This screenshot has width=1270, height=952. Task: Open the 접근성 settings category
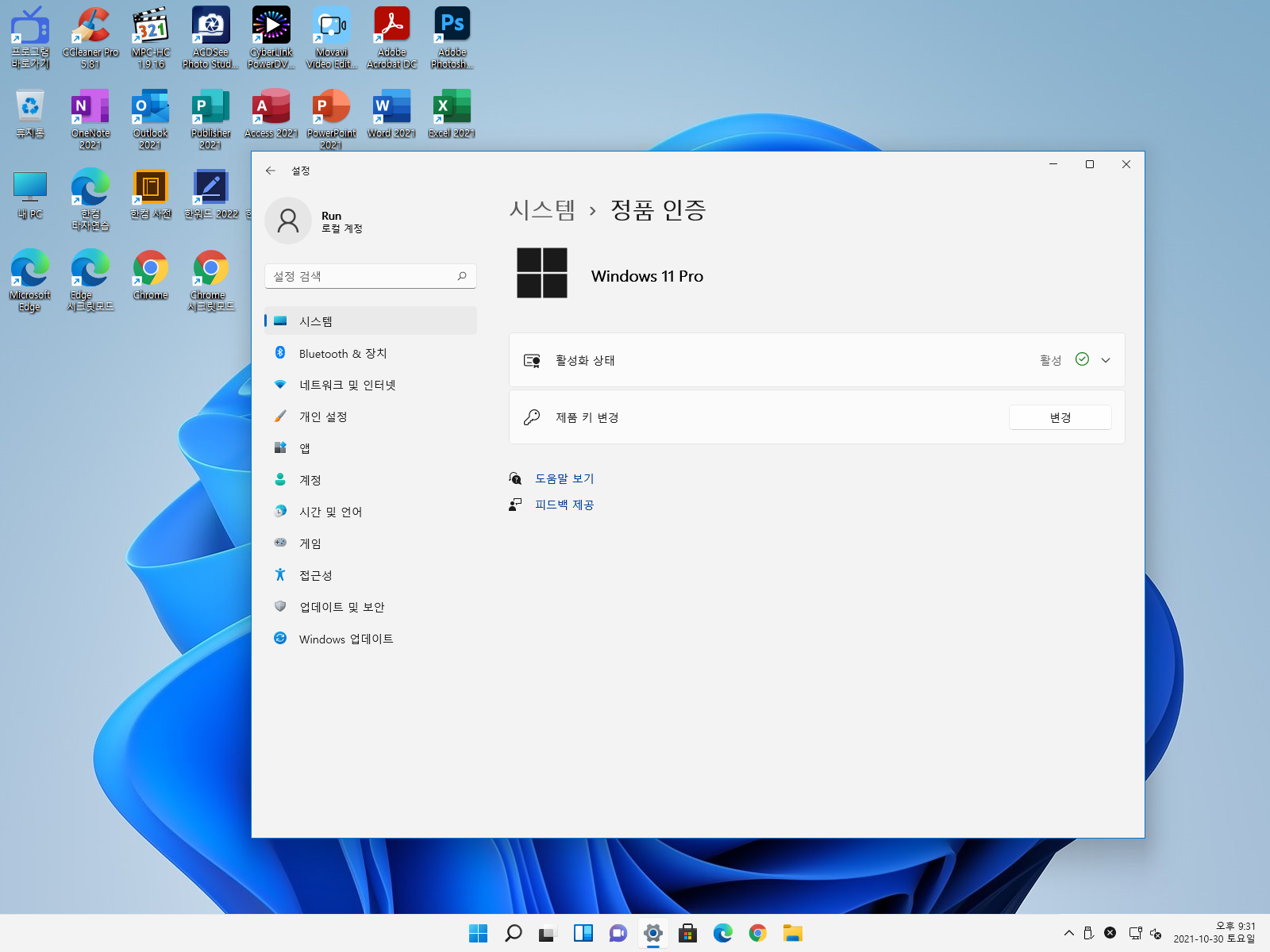371,575
